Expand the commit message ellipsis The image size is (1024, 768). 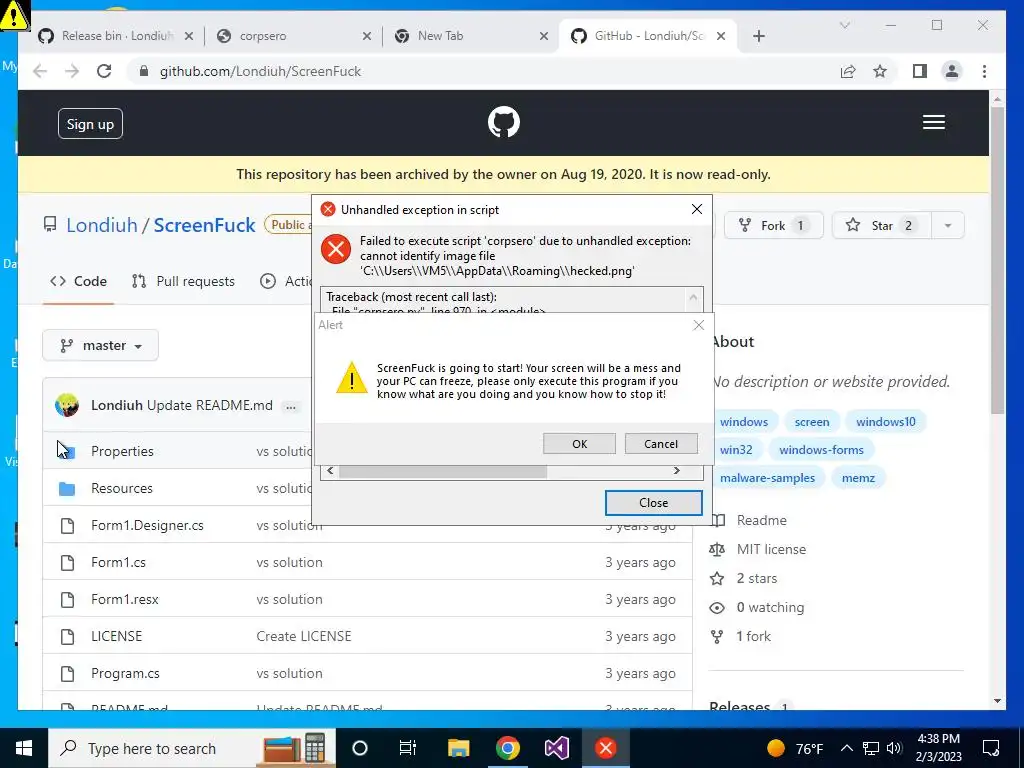click(291, 406)
